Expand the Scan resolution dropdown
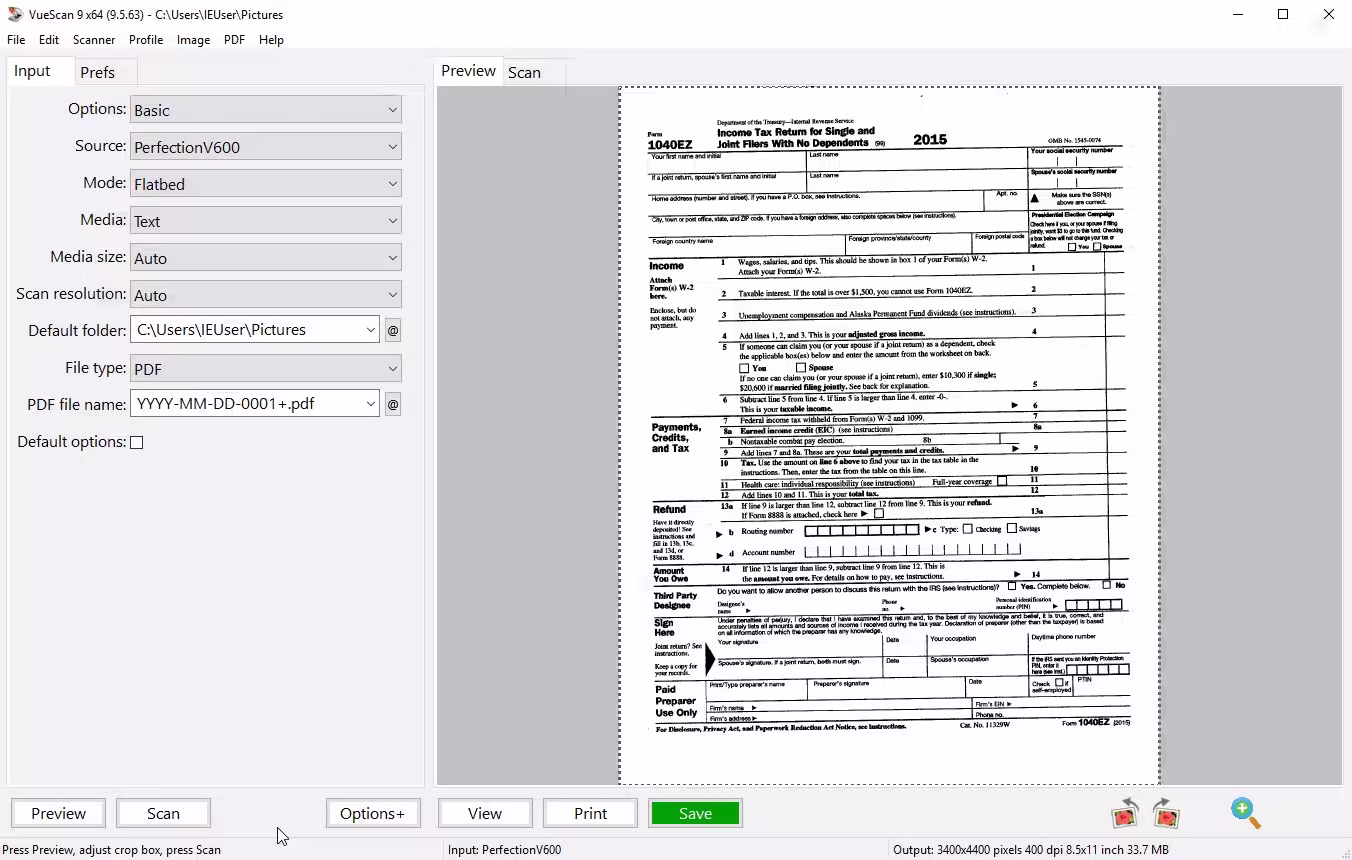Image resolution: width=1352 pixels, height=860 pixels. click(266, 295)
